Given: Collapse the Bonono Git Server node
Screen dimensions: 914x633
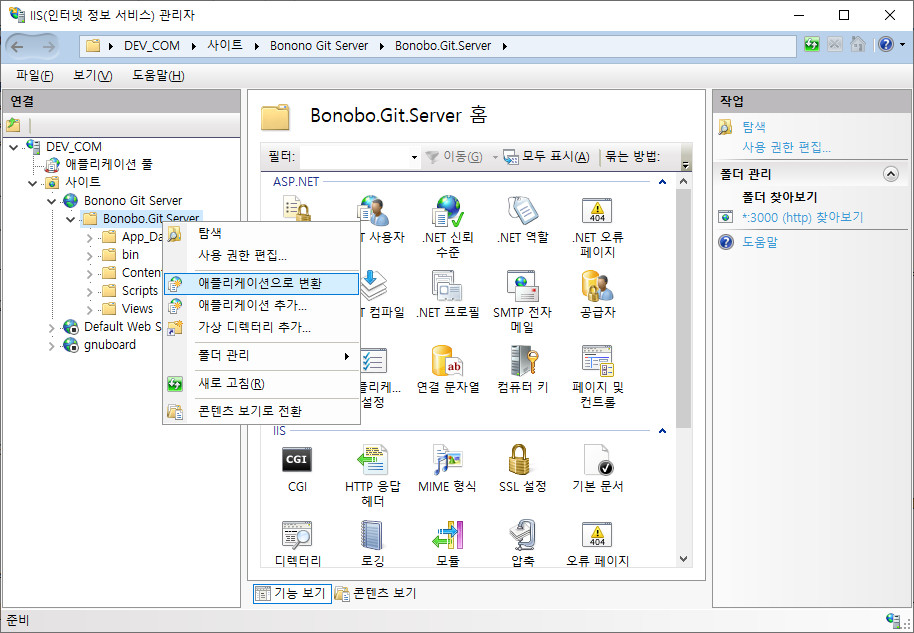Looking at the screenshot, I should (51, 202).
